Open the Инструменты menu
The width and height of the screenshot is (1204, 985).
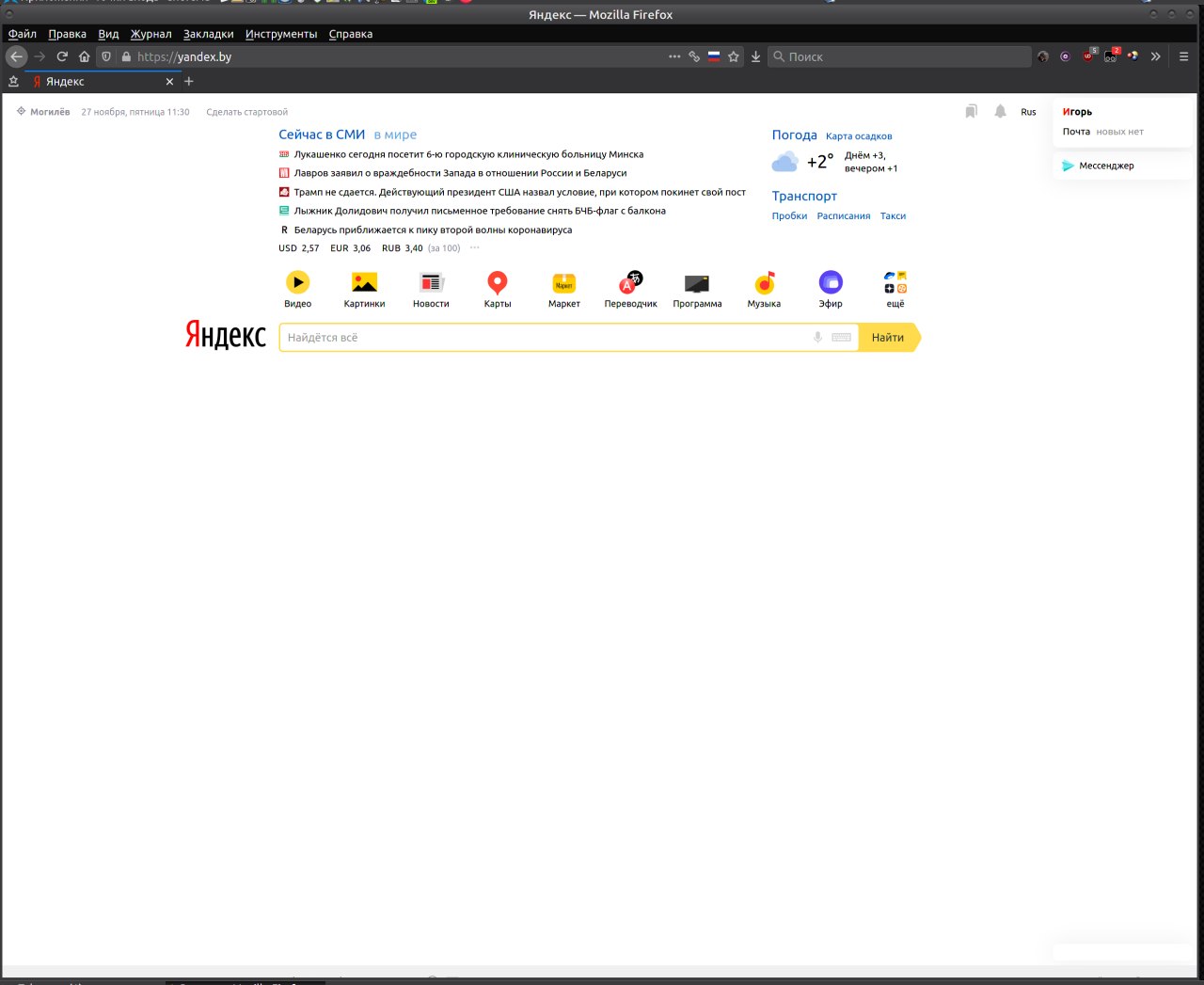point(281,34)
